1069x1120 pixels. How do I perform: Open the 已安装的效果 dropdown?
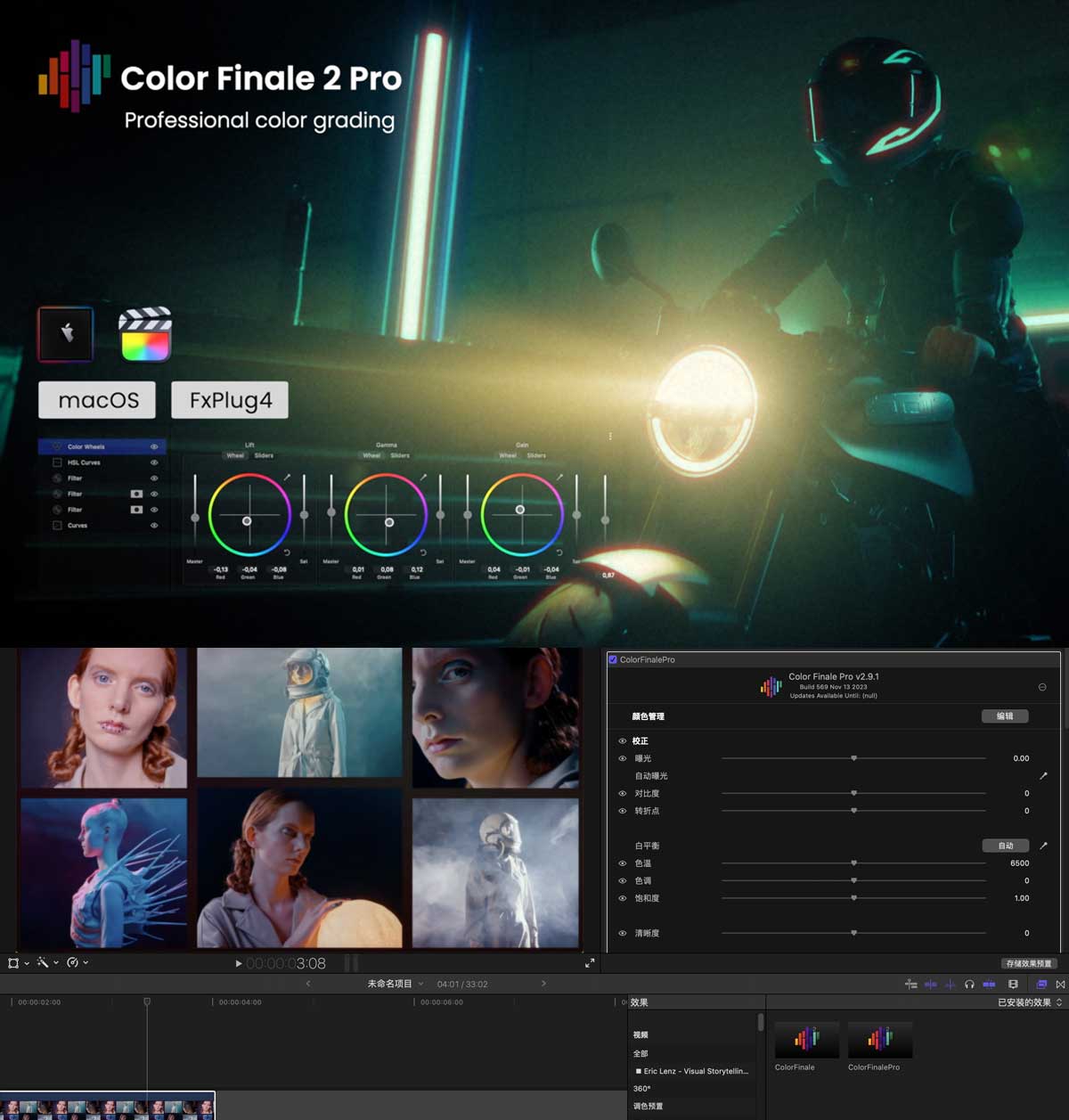(x=1030, y=1002)
